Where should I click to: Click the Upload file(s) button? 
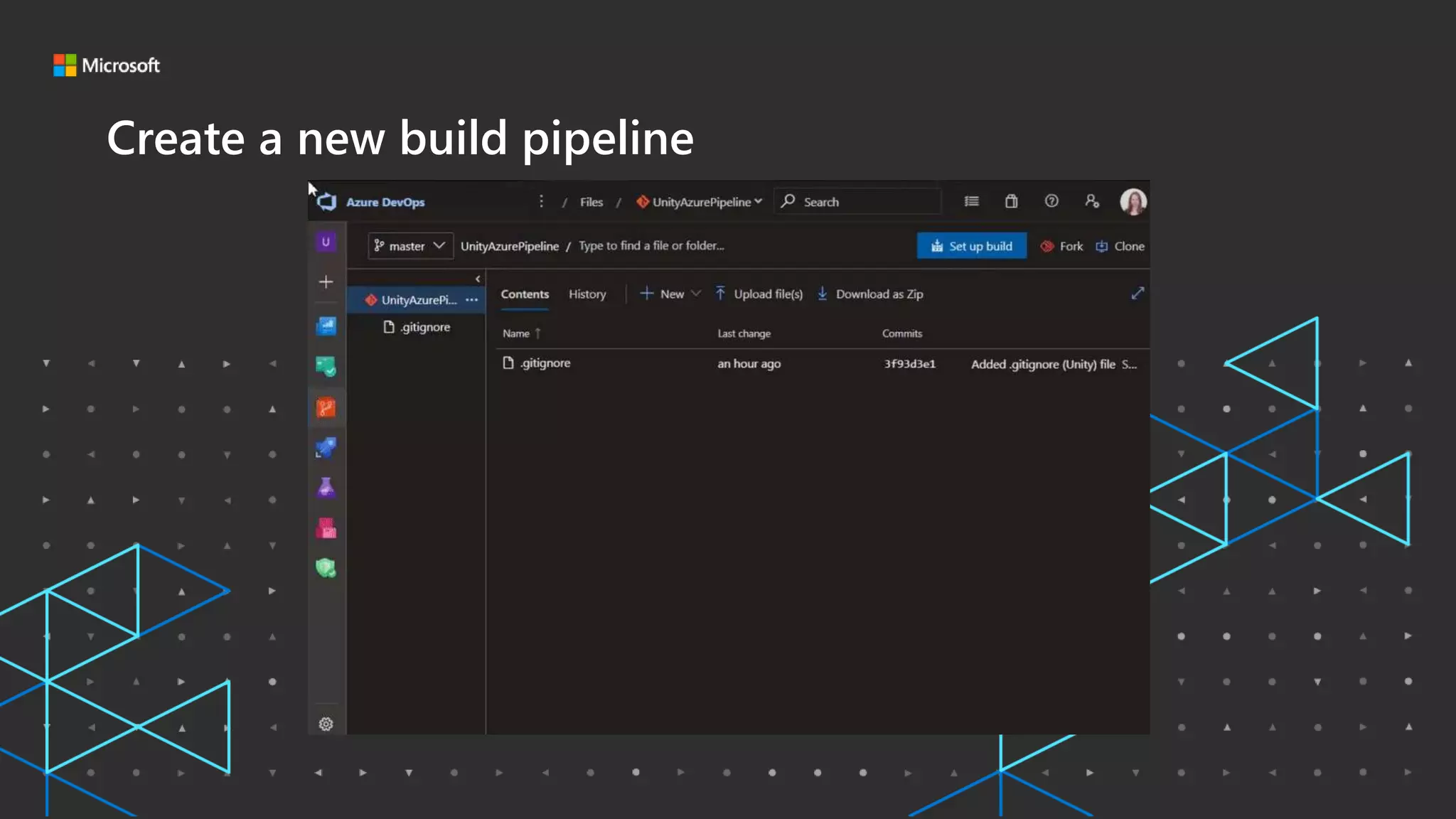coord(759,294)
